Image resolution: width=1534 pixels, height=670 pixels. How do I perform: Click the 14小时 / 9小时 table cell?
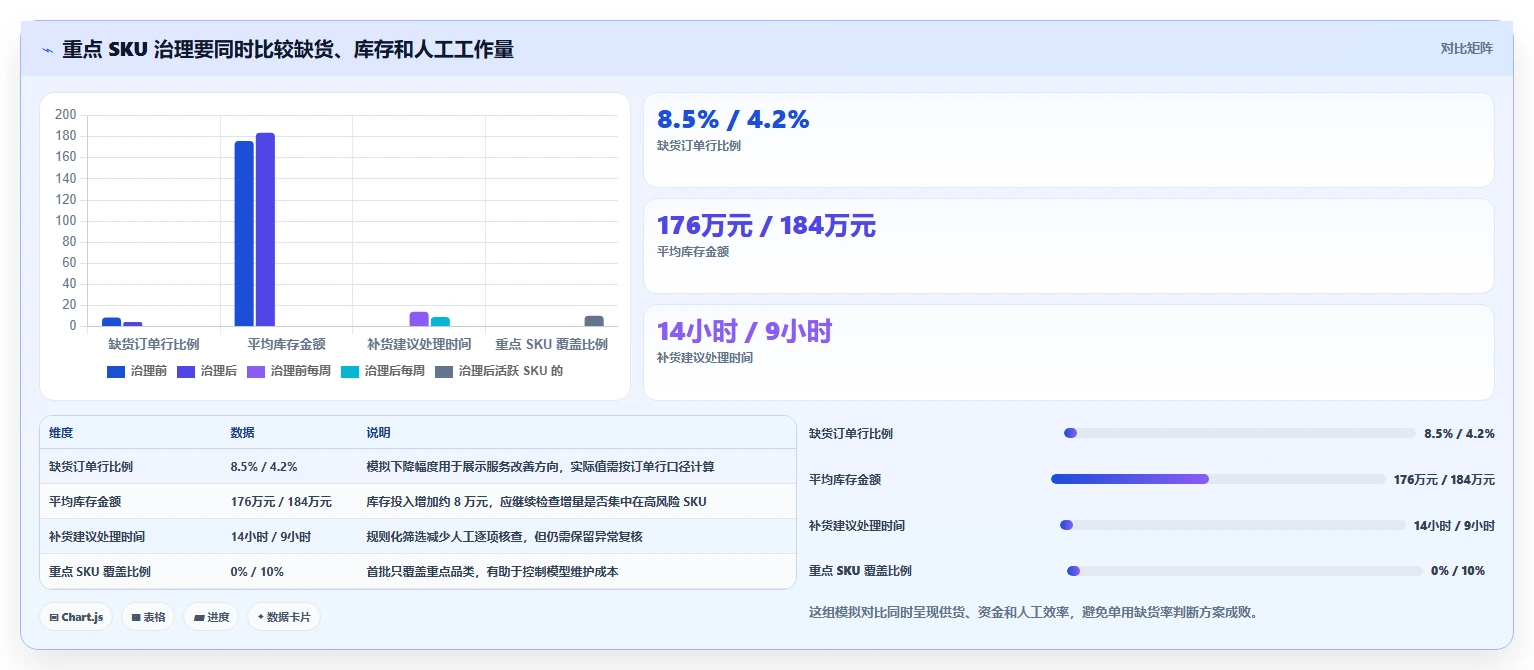271,536
